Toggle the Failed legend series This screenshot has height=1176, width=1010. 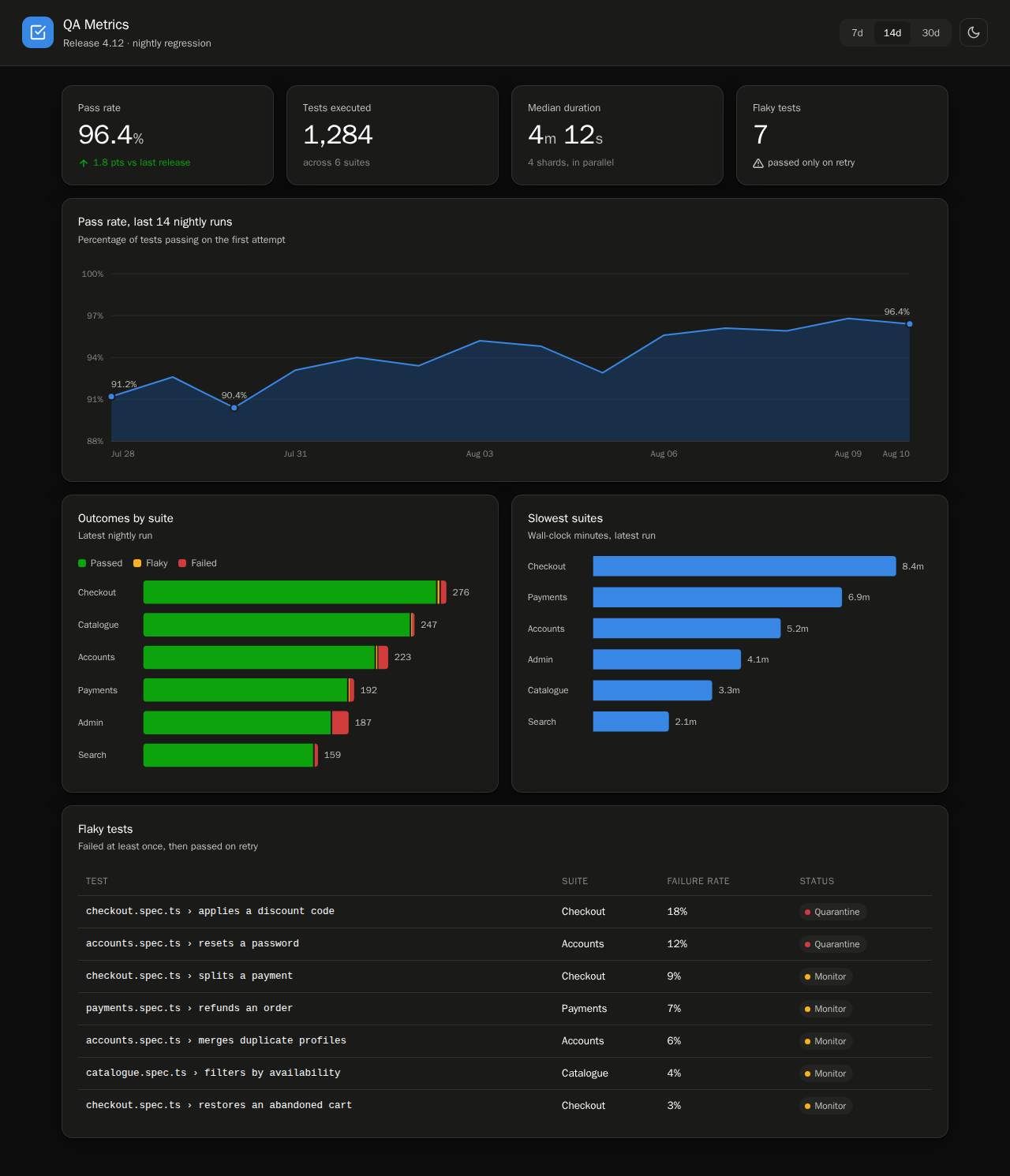click(x=198, y=563)
